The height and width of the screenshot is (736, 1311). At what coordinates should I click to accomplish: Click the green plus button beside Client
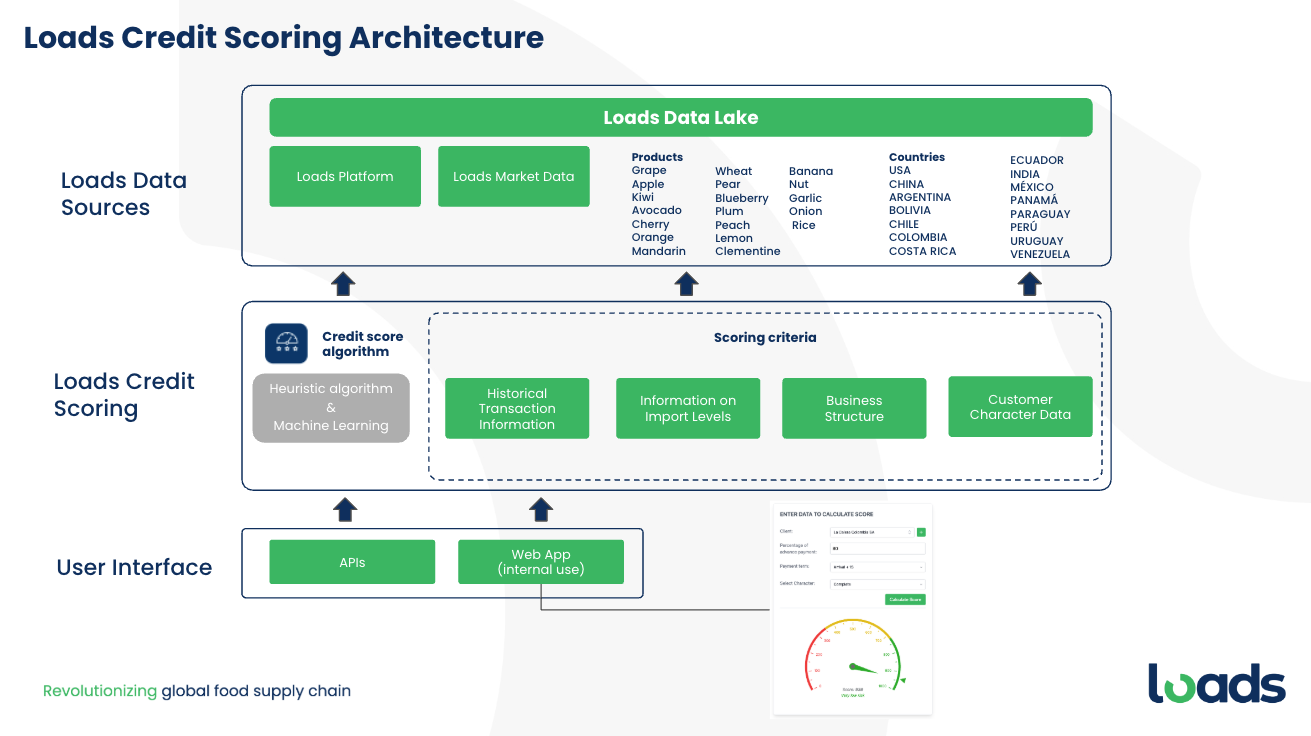(x=921, y=532)
